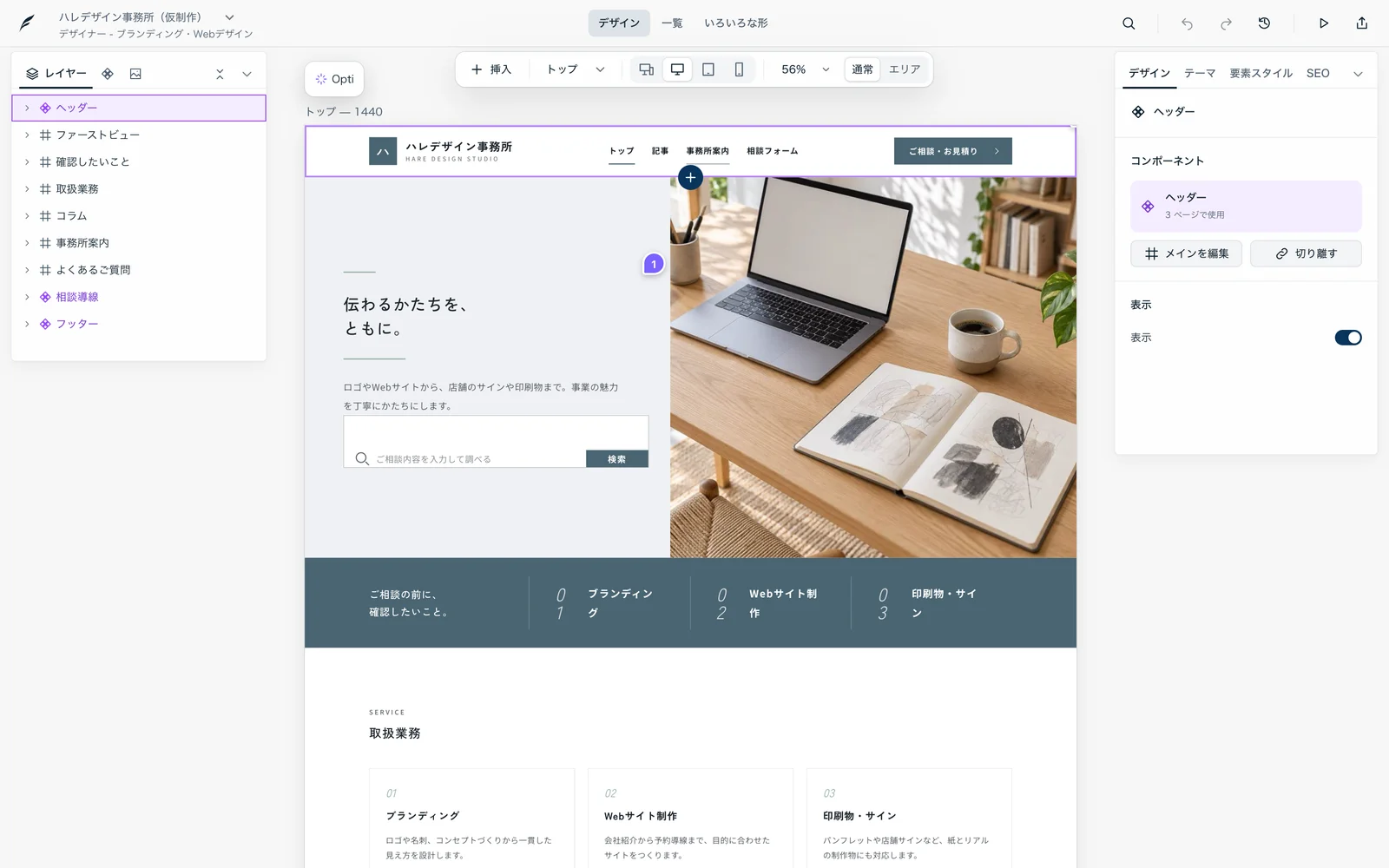The width and height of the screenshot is (1389, 868).
Task: Select the ヘッダー component card
Action: [x=1246, y=206]
